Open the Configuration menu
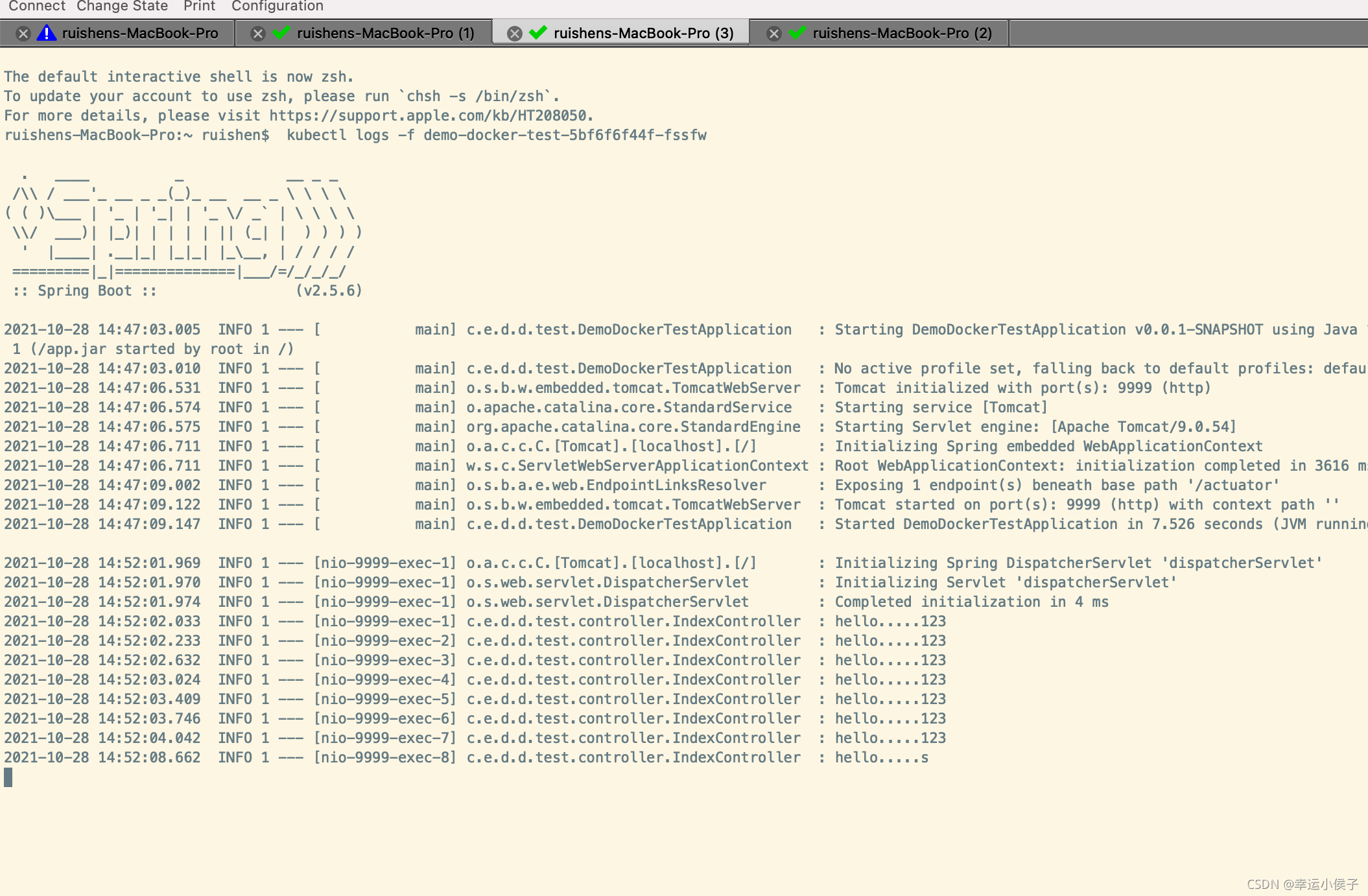This screenshot has height=896, width=1368. [x=277, y=6]
